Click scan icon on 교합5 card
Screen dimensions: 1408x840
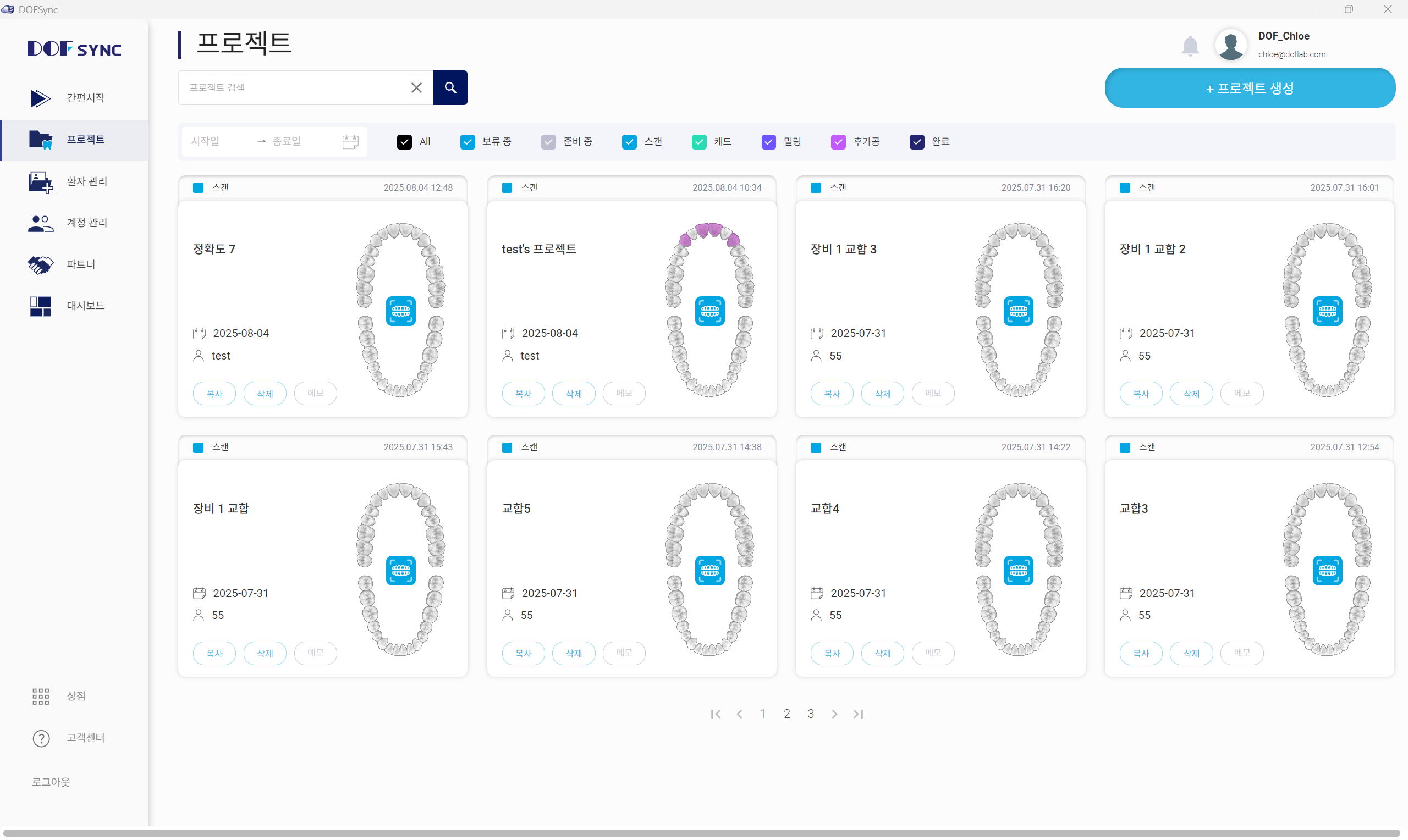point(709,570)
